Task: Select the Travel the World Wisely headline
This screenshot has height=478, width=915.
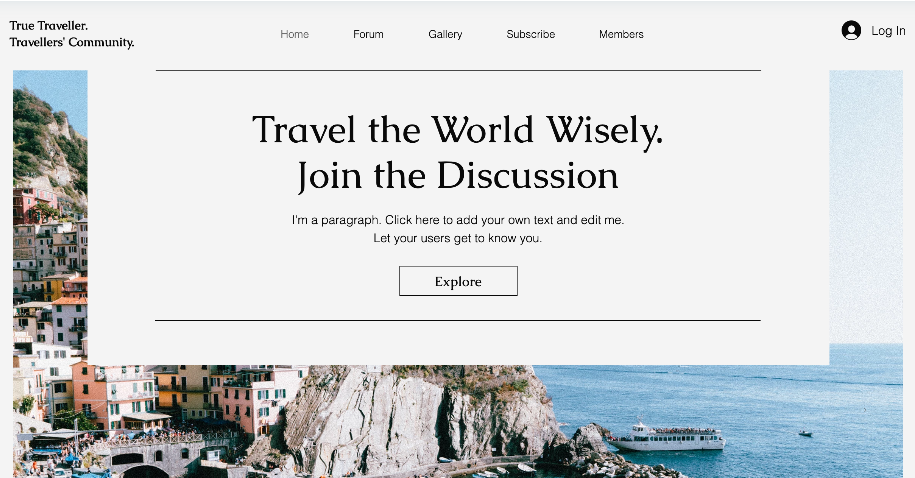Action: coord(458,130)
